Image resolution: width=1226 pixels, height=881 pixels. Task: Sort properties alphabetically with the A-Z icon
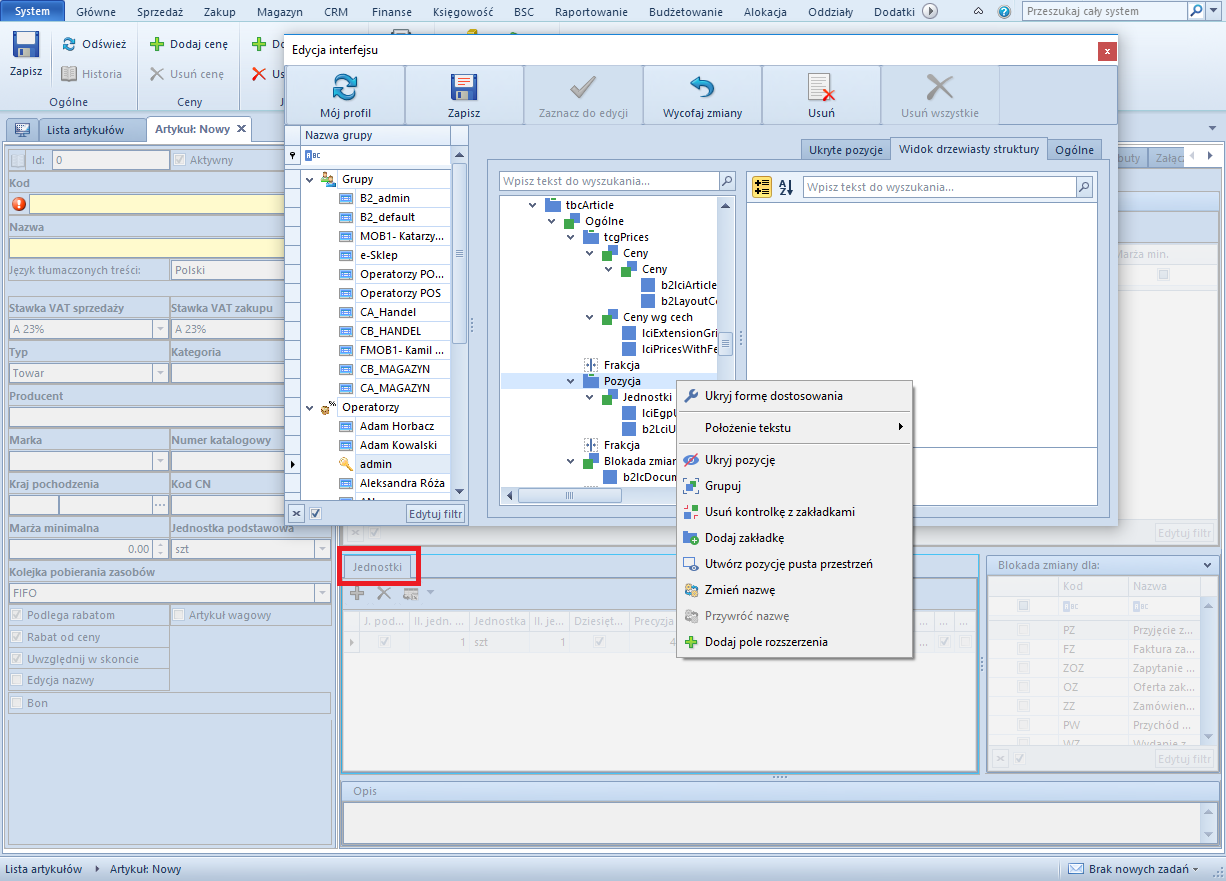(x=786, y=187)
